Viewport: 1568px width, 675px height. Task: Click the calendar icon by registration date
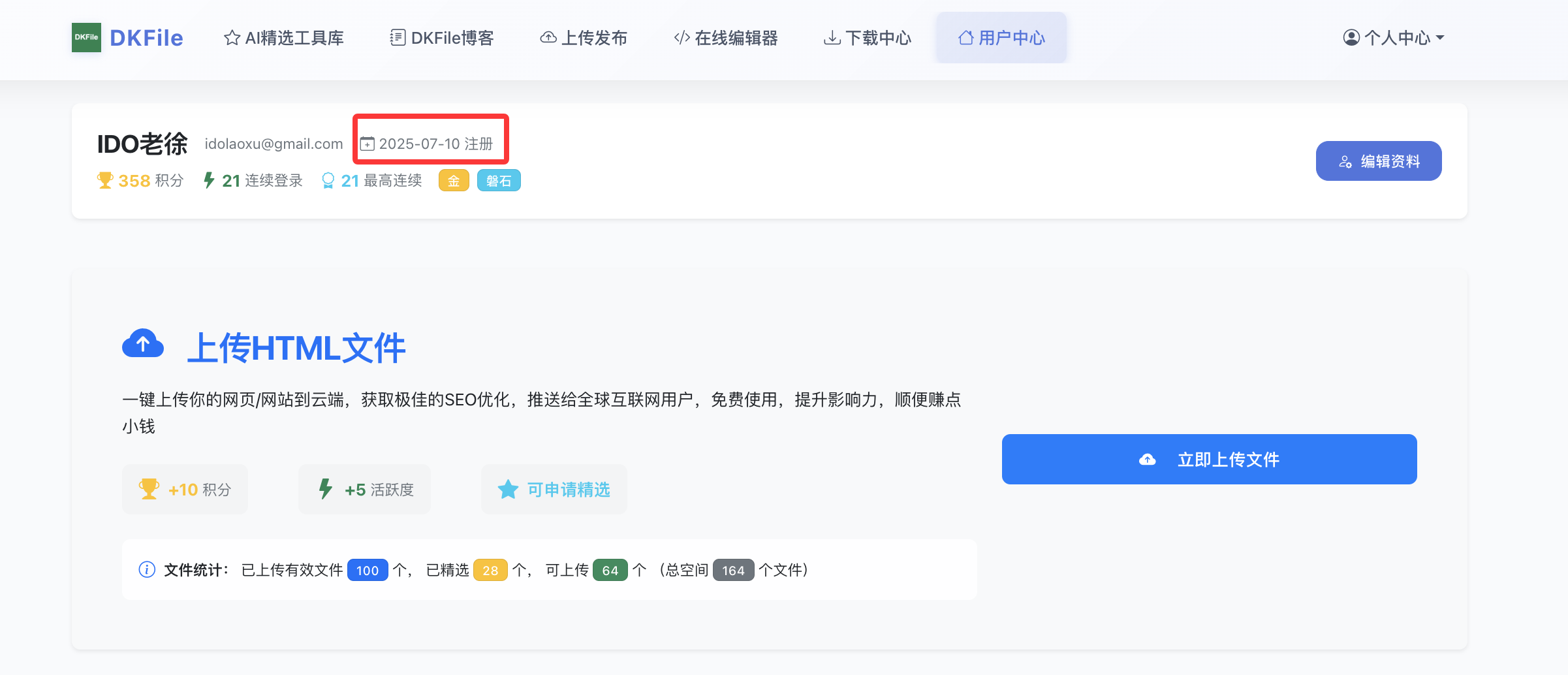368,144
